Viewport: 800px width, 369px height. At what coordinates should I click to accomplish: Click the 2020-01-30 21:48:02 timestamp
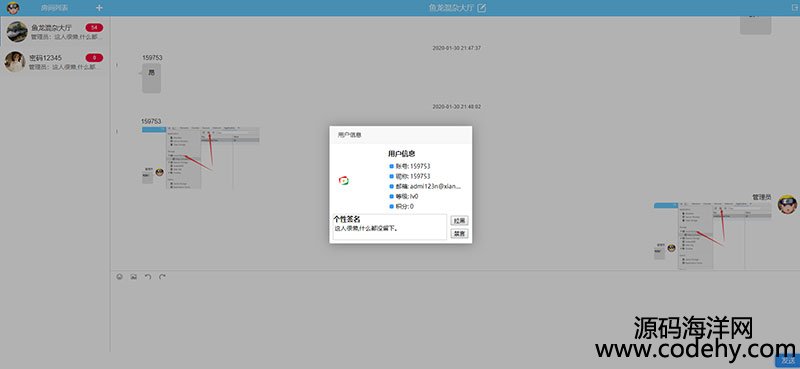(x=457, y=107)
